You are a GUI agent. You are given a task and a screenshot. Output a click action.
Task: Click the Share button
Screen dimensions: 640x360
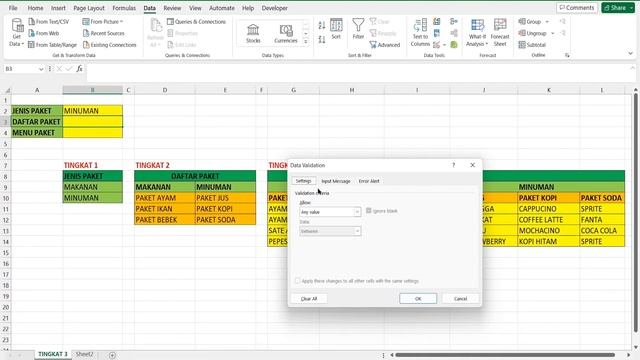click(x=615, y=8)
